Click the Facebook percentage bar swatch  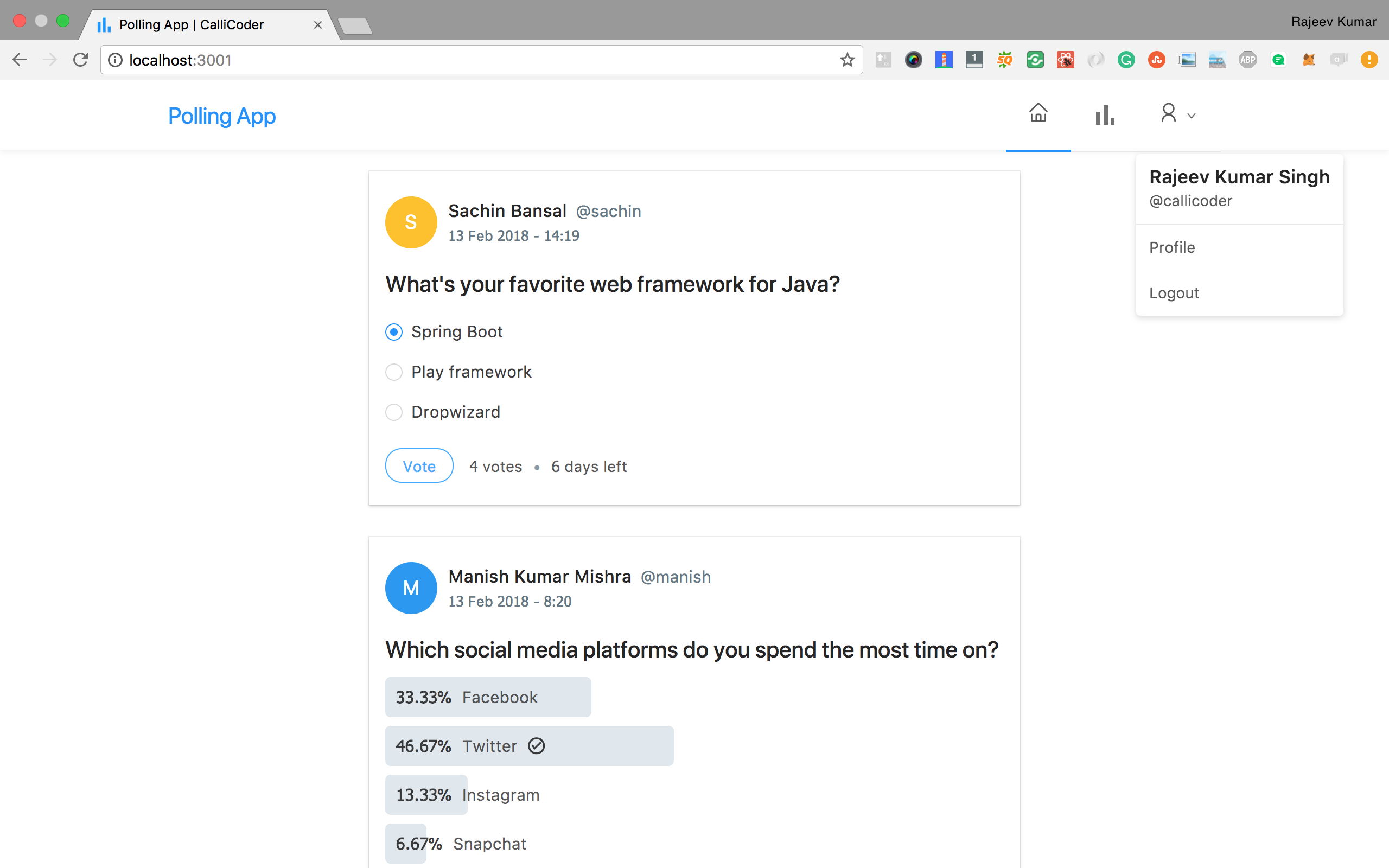[x=486, y=697]
